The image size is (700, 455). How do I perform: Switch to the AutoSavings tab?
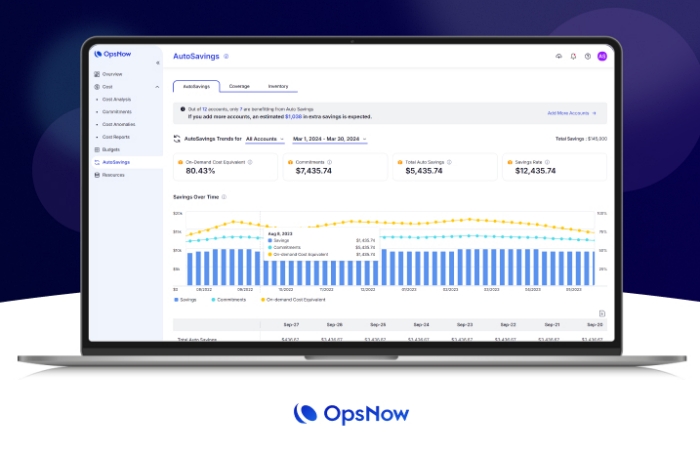coord(196,86)
